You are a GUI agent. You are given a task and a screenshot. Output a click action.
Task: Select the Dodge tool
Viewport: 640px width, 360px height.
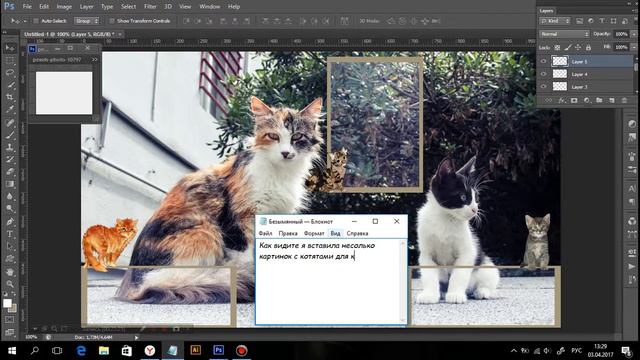tap(10, 209)
